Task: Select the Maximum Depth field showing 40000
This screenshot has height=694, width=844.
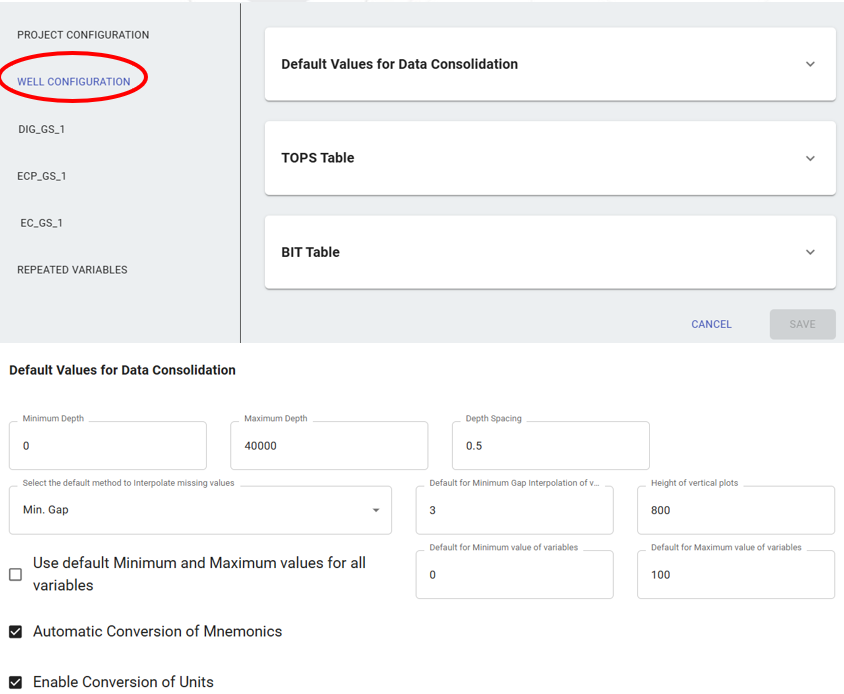Action: click(328, 445)
